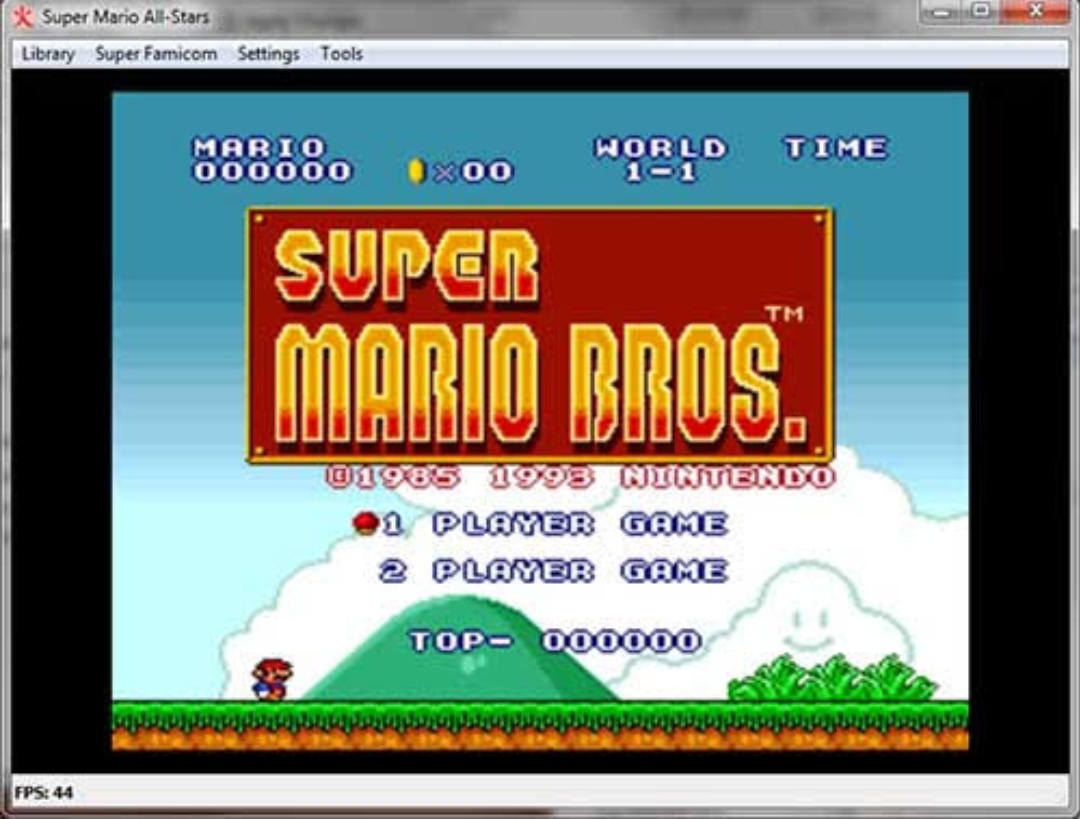The width and height of the screenshot is (1080, 819).
Task: Close the Super Mario All-Stars window
Action: tap(1035, 12)
